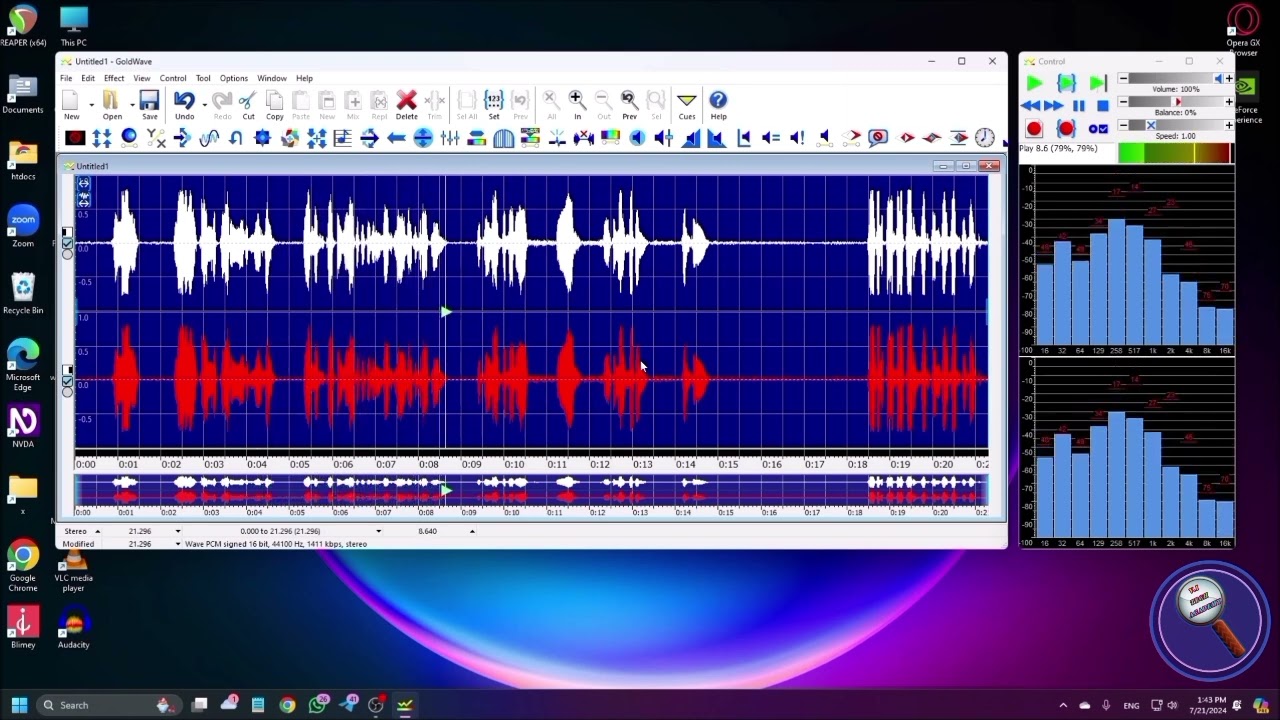1280x720 pixels.
Task: Click the speaker with exclamation mark icon
Action: 797,138
